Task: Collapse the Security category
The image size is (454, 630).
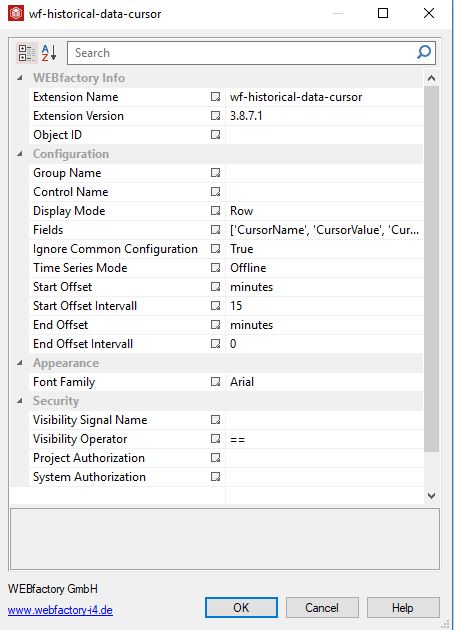Action: click(x=20, y=401)
